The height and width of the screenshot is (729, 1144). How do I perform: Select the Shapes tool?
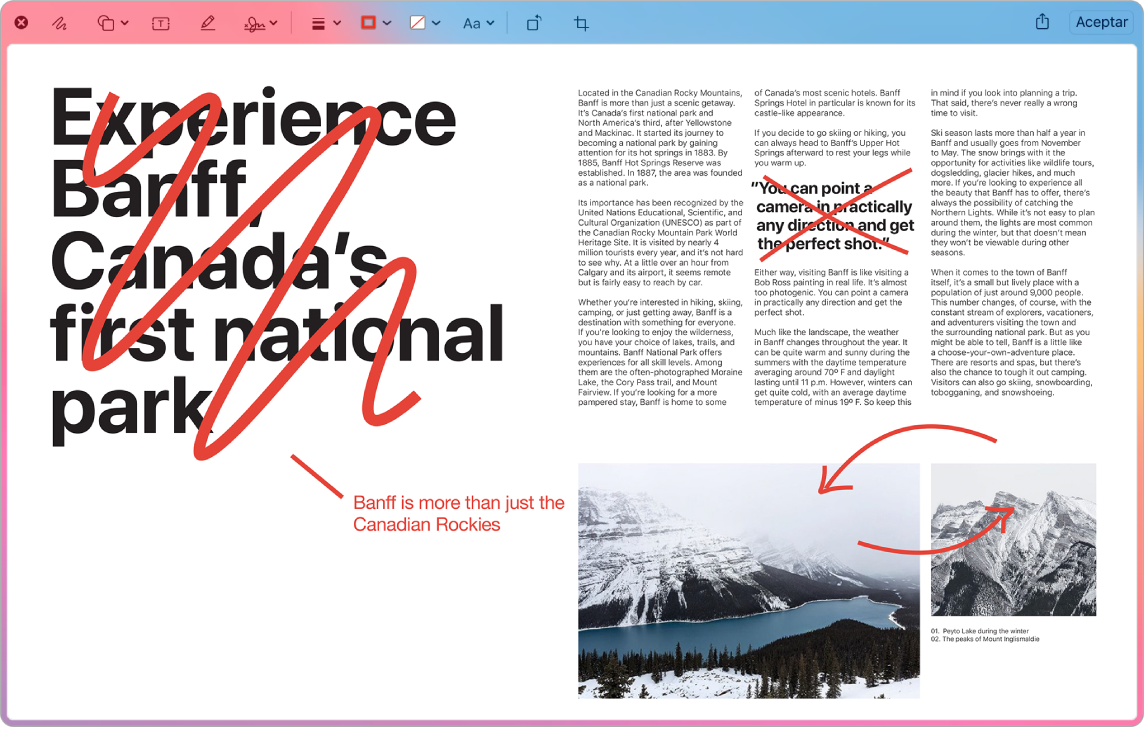point(104,22)
